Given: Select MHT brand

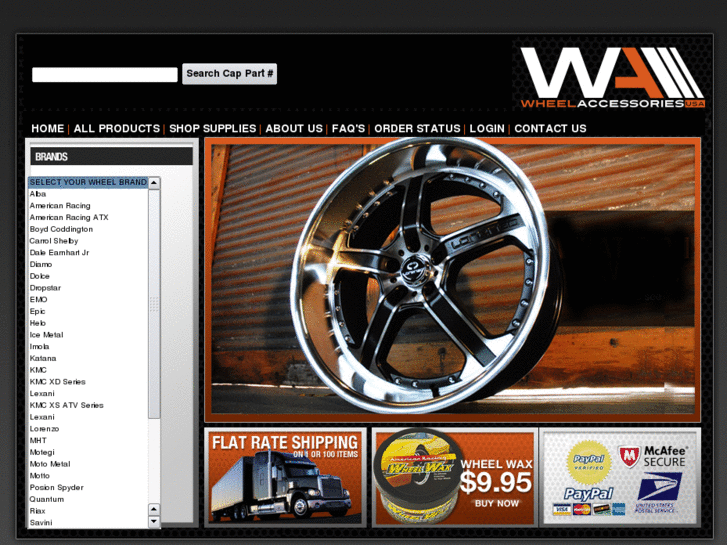Looking at the screenshot, I should 88,441.
